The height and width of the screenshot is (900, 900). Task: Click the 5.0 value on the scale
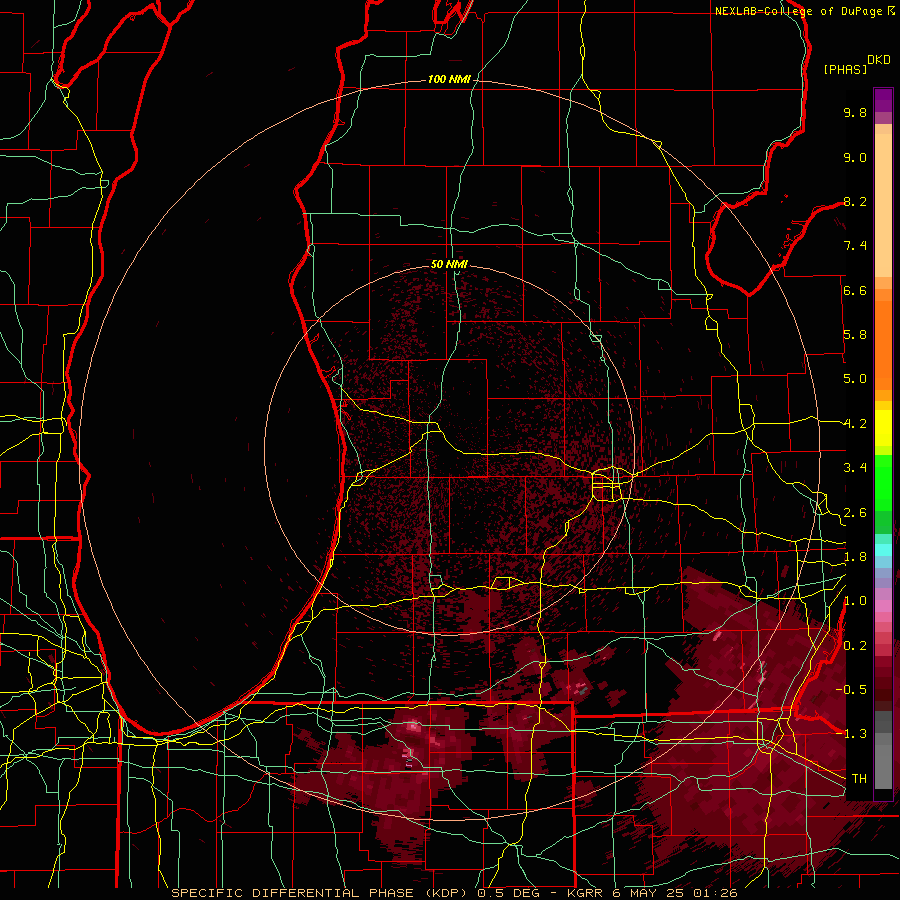coord(855,379)
